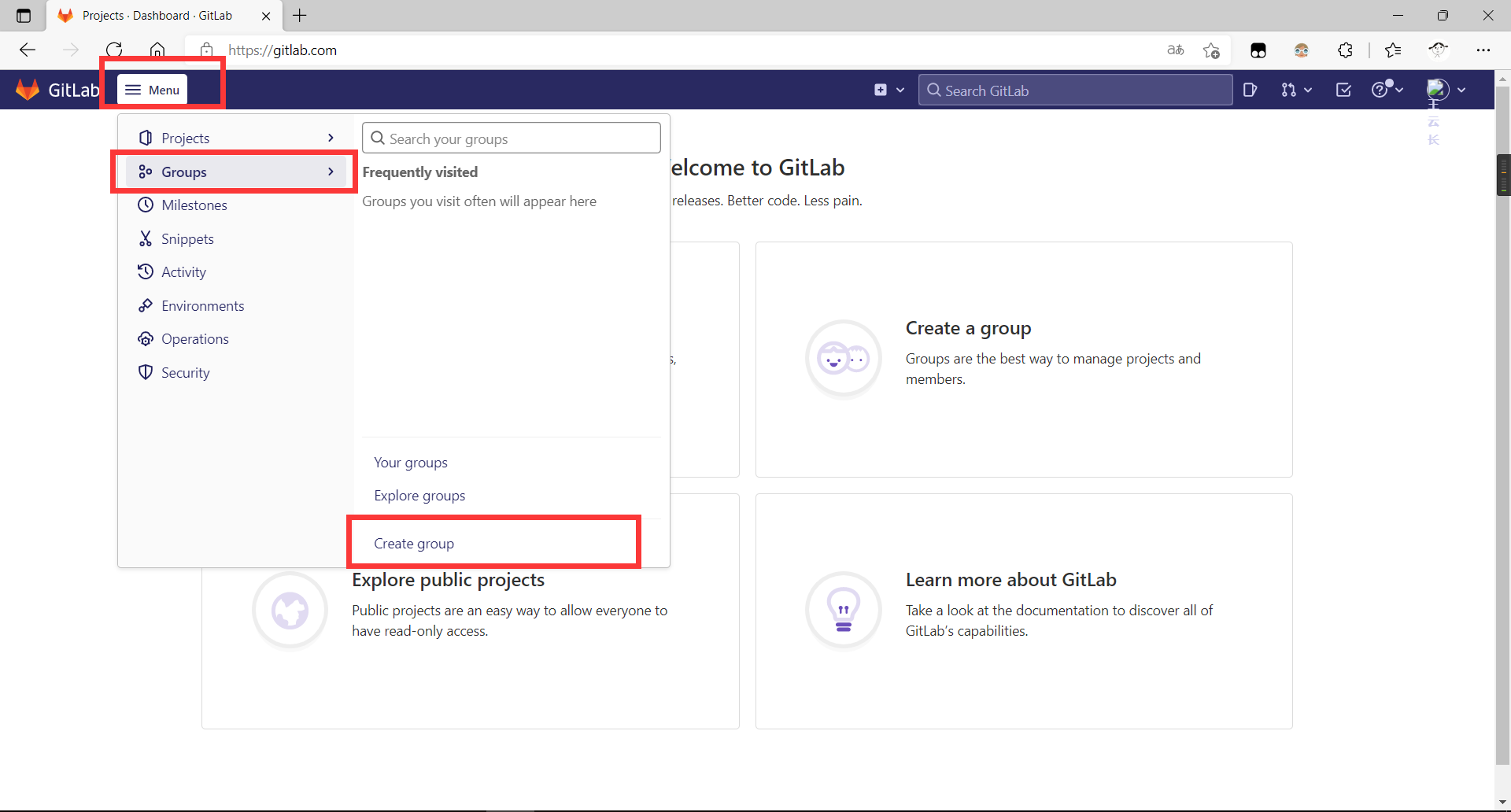This screenshot has width=1511, height=812.
Task: Click the Security shield icon
Action: pos(146,372)
